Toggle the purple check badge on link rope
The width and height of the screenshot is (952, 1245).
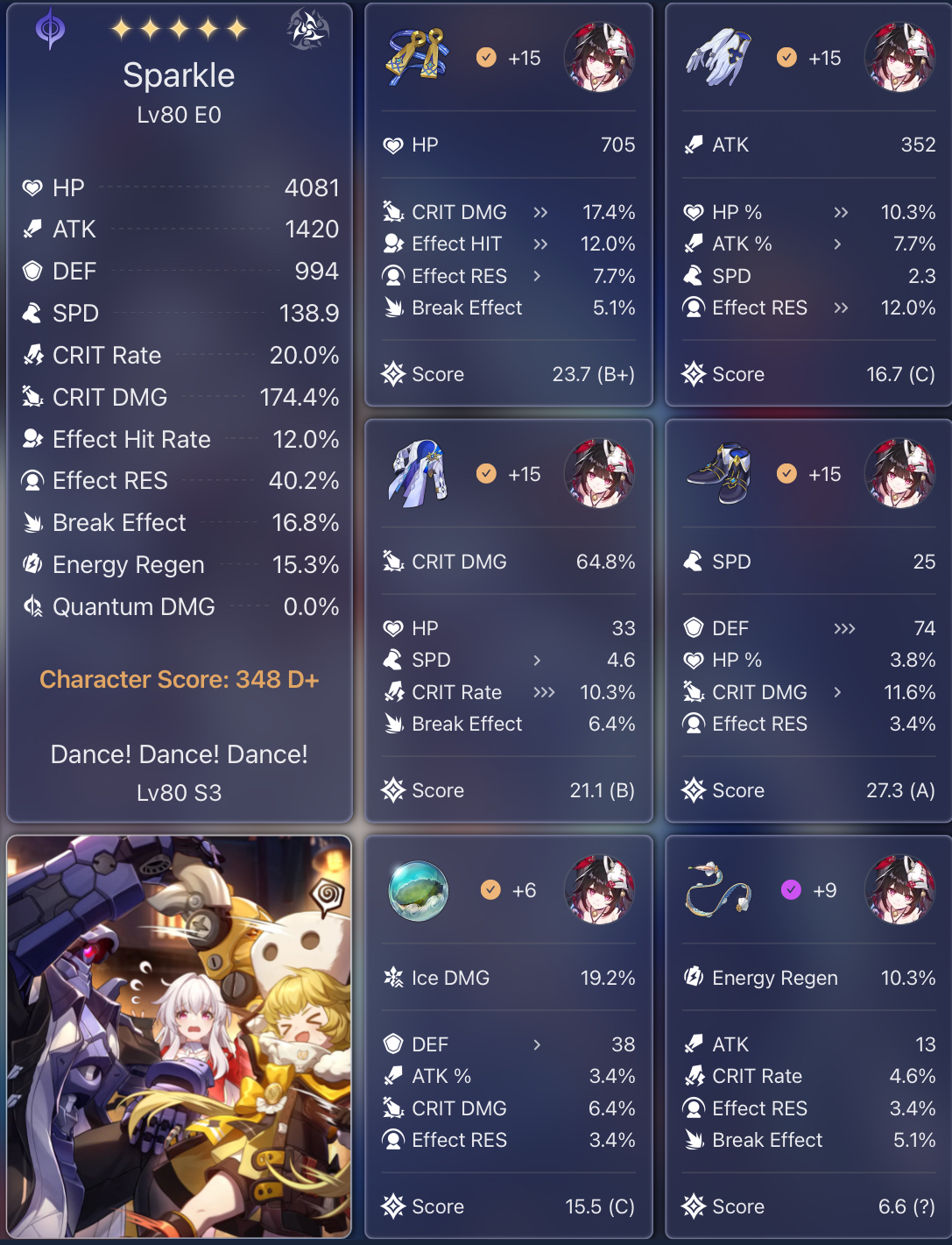click(791, 890)
